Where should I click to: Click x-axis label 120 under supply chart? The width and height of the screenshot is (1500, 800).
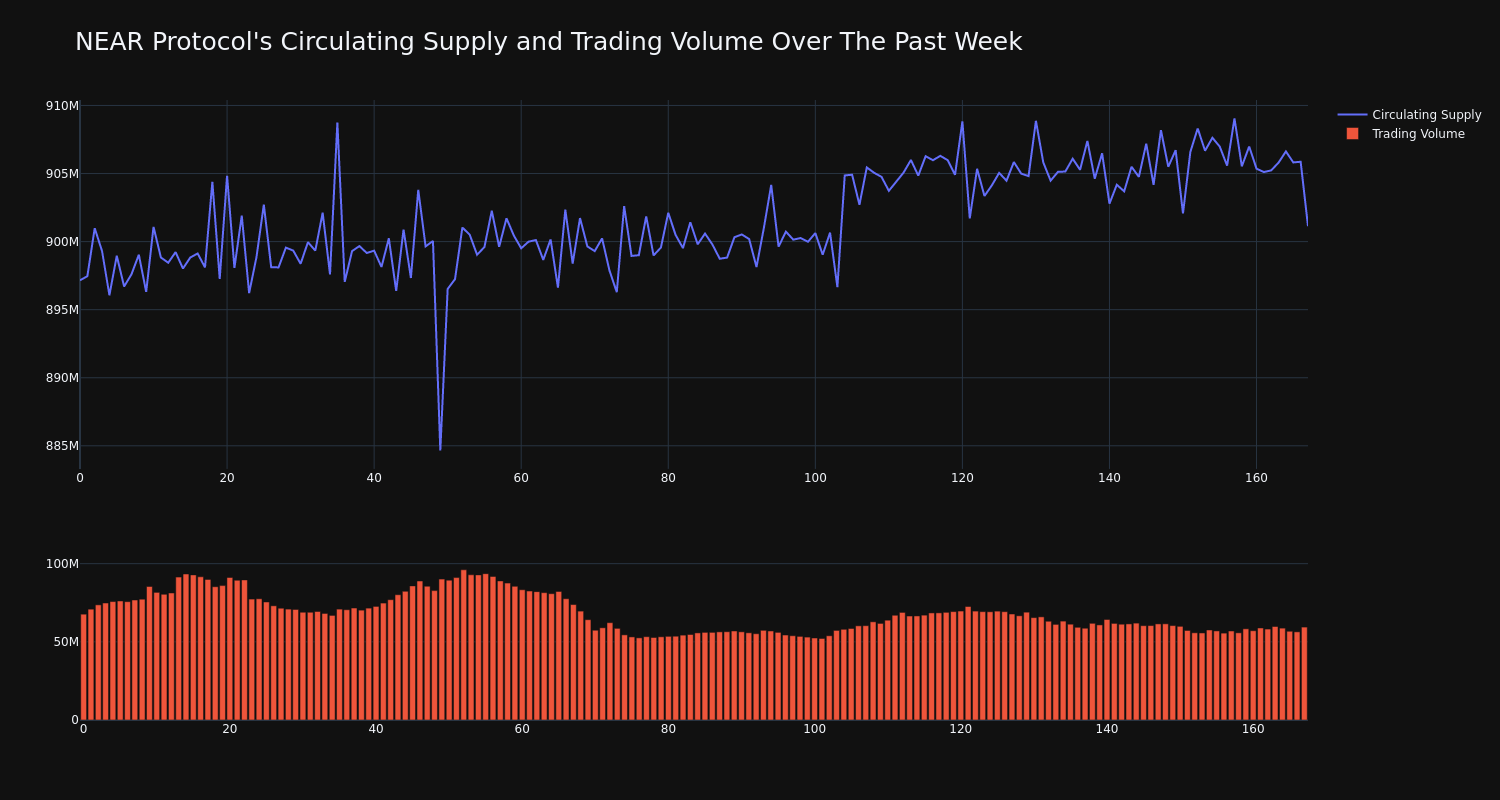click(962, 478)
